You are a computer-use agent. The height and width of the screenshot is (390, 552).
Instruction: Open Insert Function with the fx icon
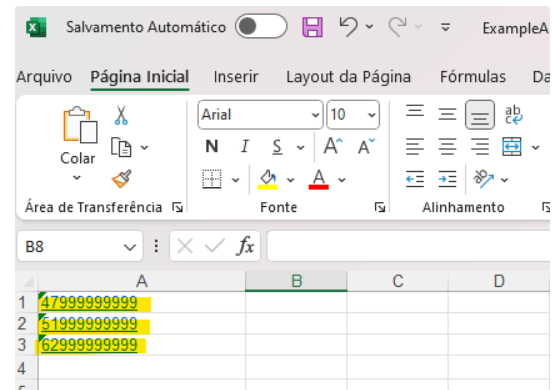pyautogui.click(x=245, y=246)
